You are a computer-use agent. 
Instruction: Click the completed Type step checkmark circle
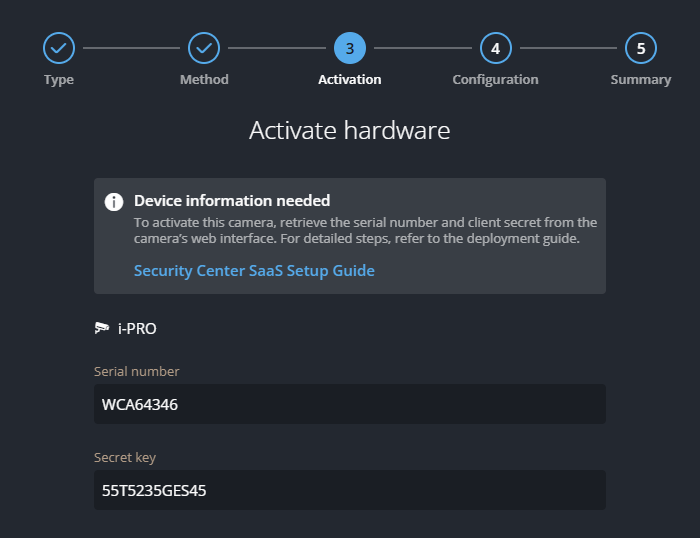click(x=59, y=47)
